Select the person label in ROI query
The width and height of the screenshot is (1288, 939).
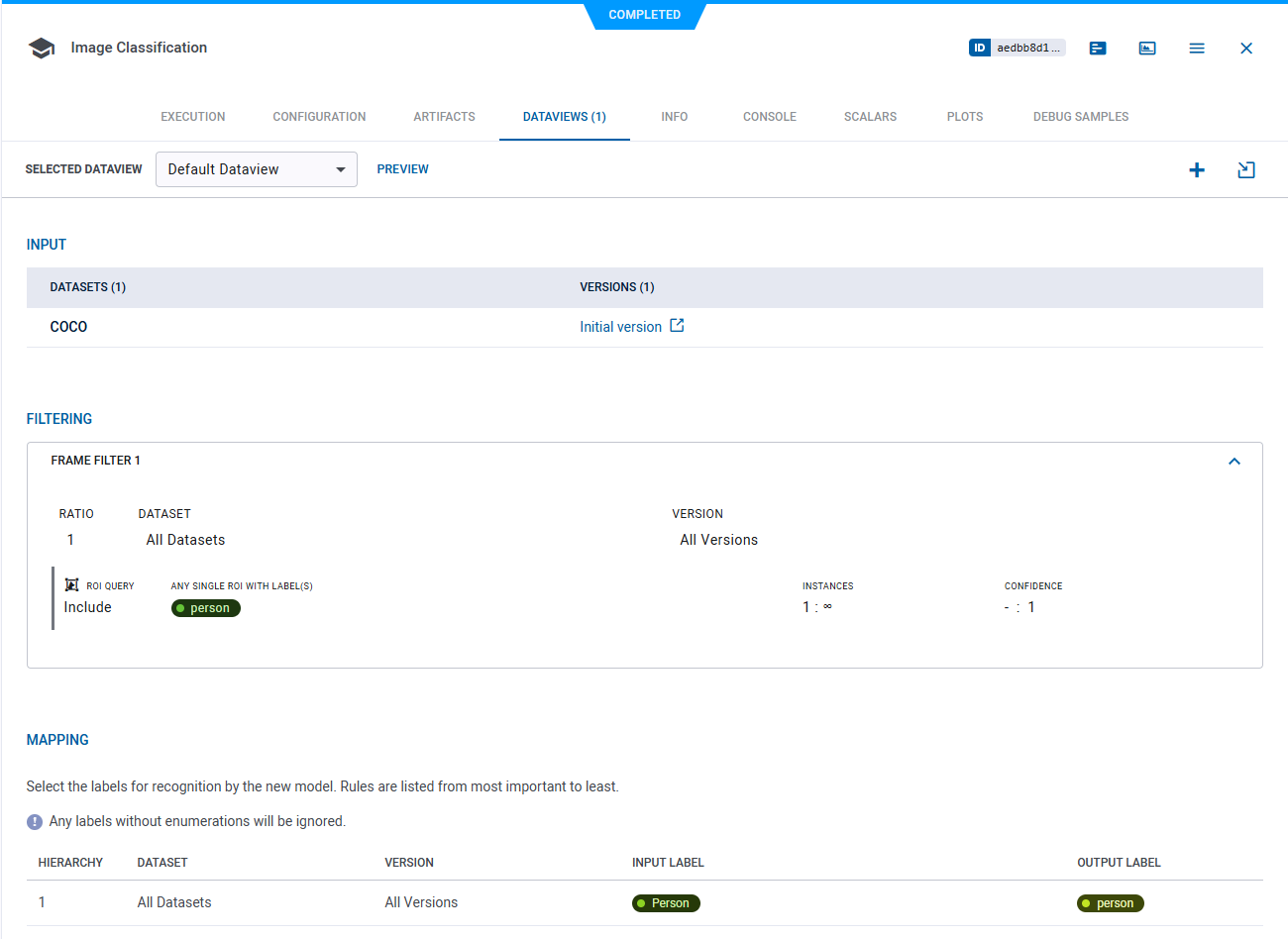(x=206, y=608)
